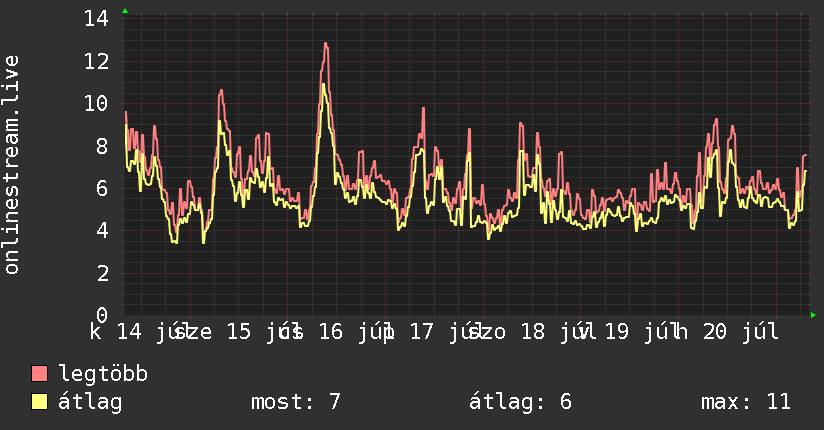Select the átlag legend label beside yellow swatch
Image resolution: width=824 pixels, height=430 pixels.
click(x=90, y=402)
